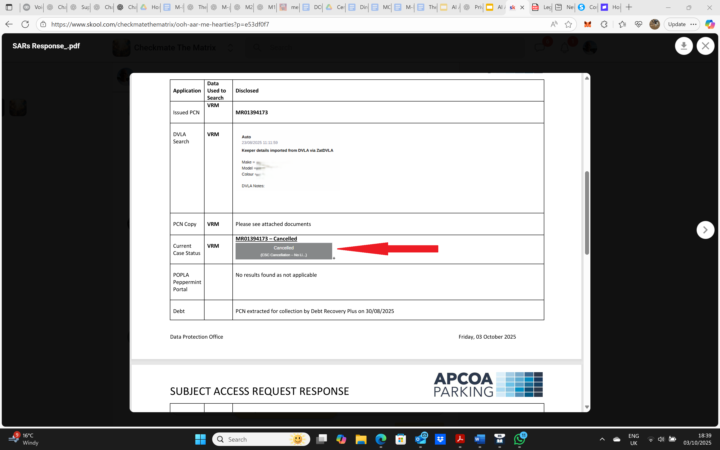Click the PDF viewer scrollbar thumb
This screenshot has width=720, height=450.
586,213
